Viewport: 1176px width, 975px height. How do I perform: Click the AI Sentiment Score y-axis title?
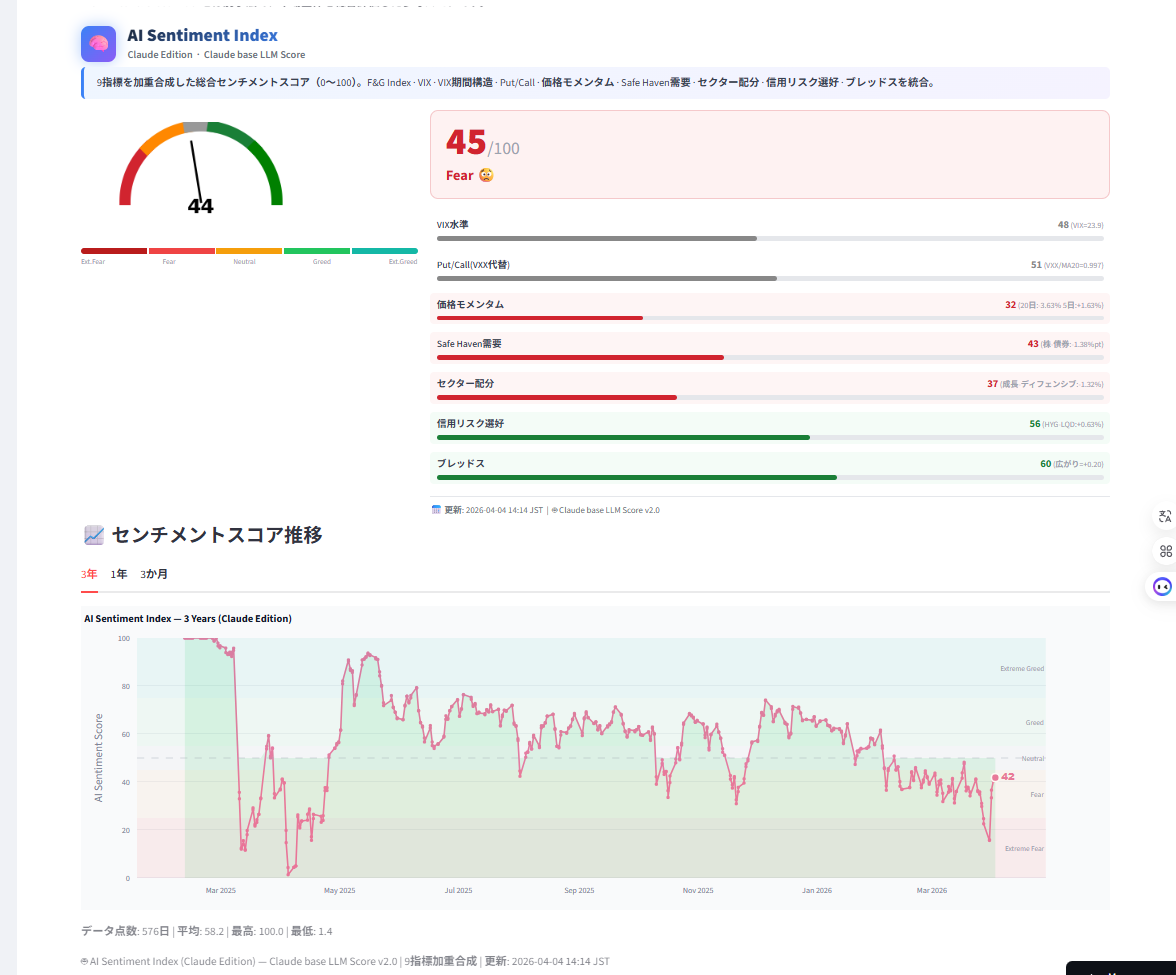(x=98, y=758)
